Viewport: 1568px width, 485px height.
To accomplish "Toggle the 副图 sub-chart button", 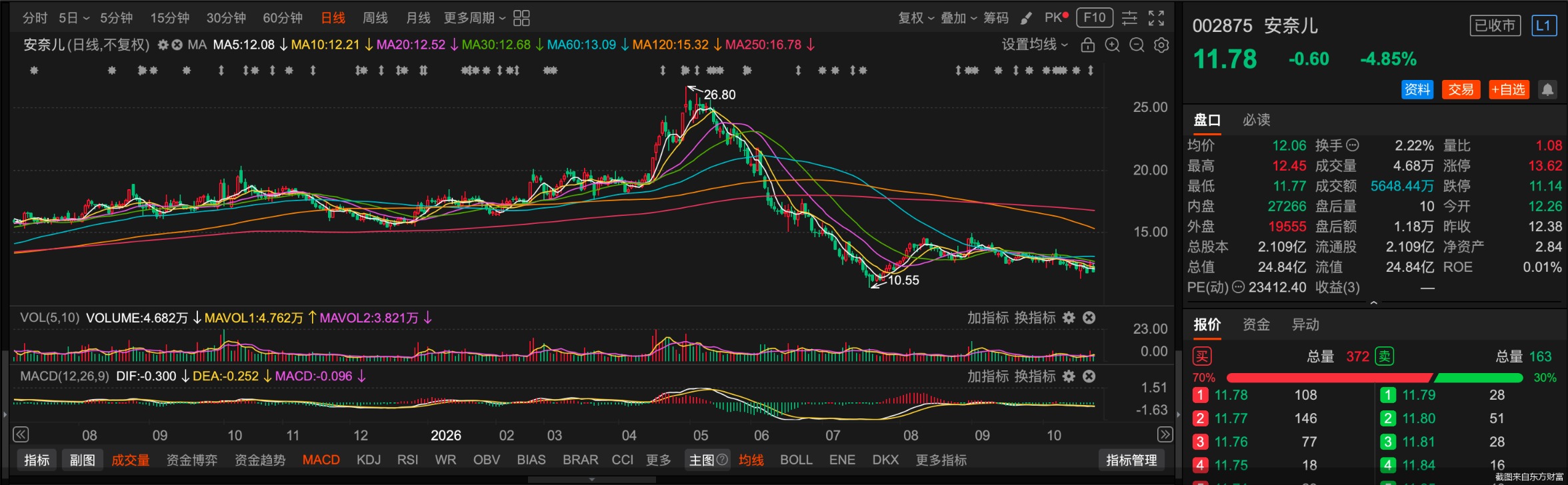I will [82, 460].
